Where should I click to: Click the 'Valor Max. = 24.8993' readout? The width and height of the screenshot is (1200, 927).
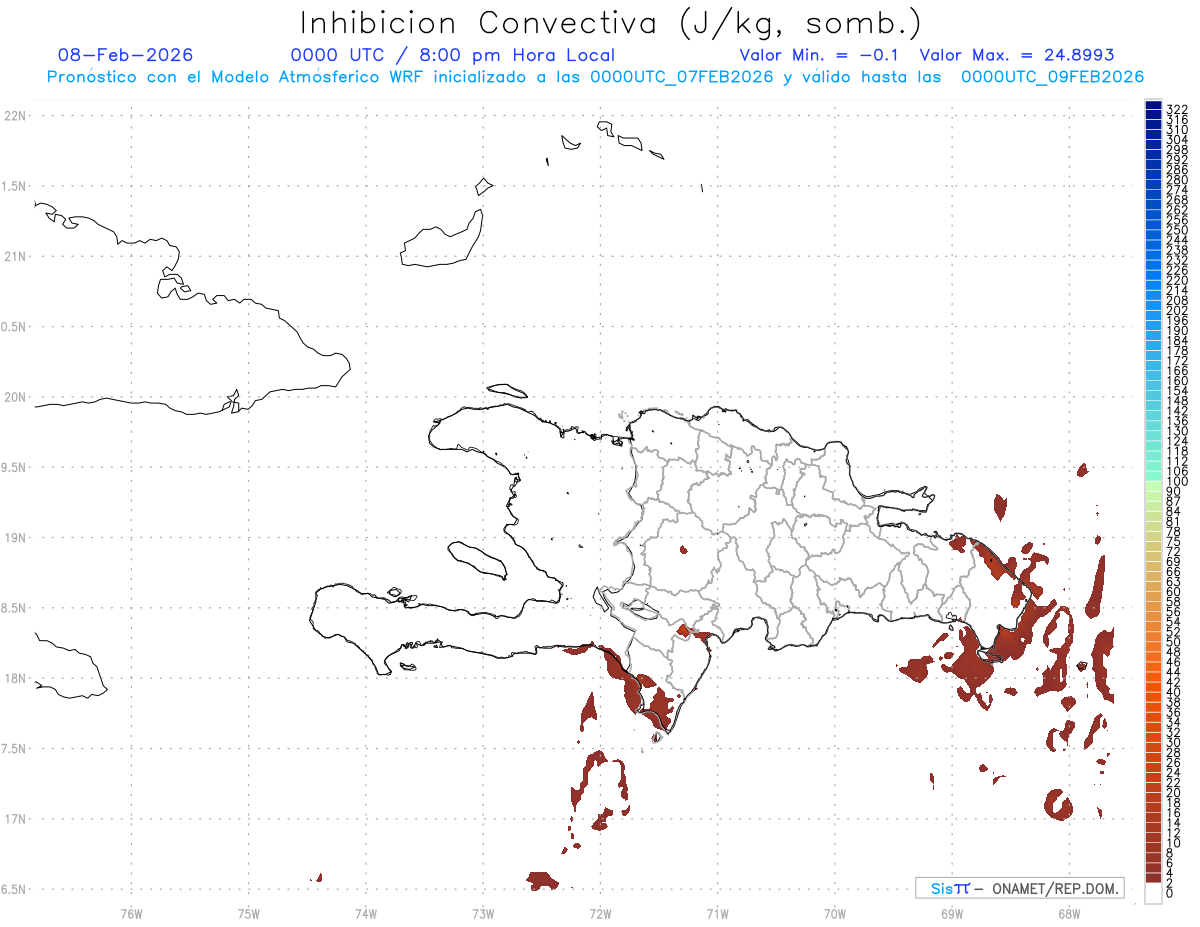1017,55
